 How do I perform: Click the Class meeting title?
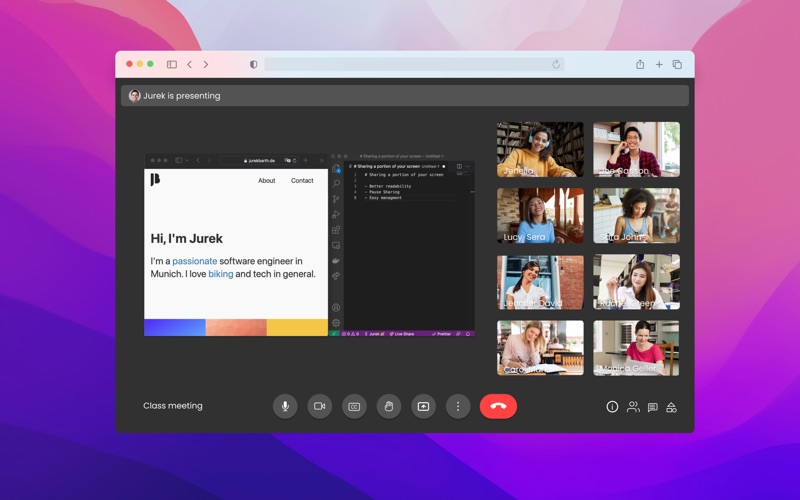pos(173,406)
